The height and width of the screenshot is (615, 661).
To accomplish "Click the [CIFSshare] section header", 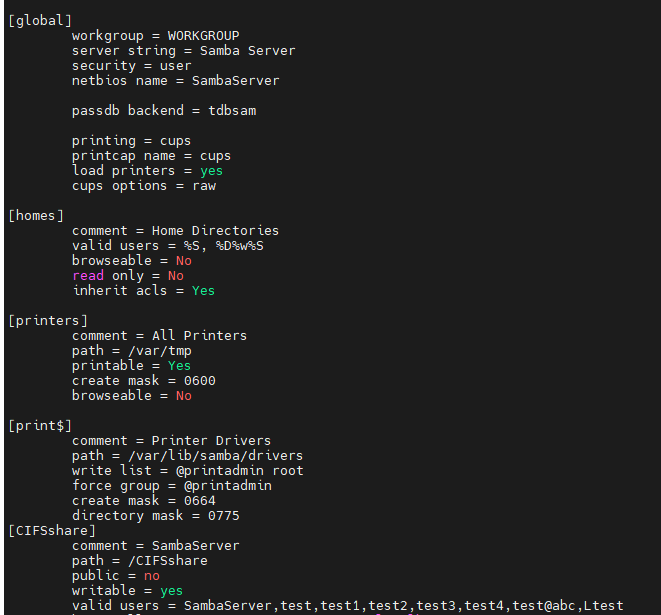I will [52, 530].
